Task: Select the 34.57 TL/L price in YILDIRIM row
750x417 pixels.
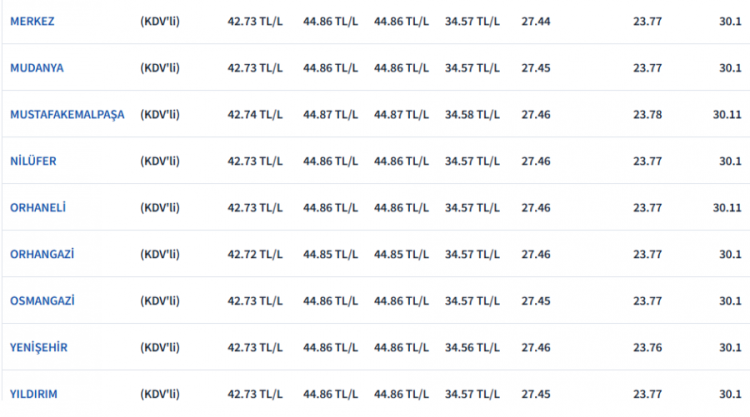Action: click(x=473, y=393)
